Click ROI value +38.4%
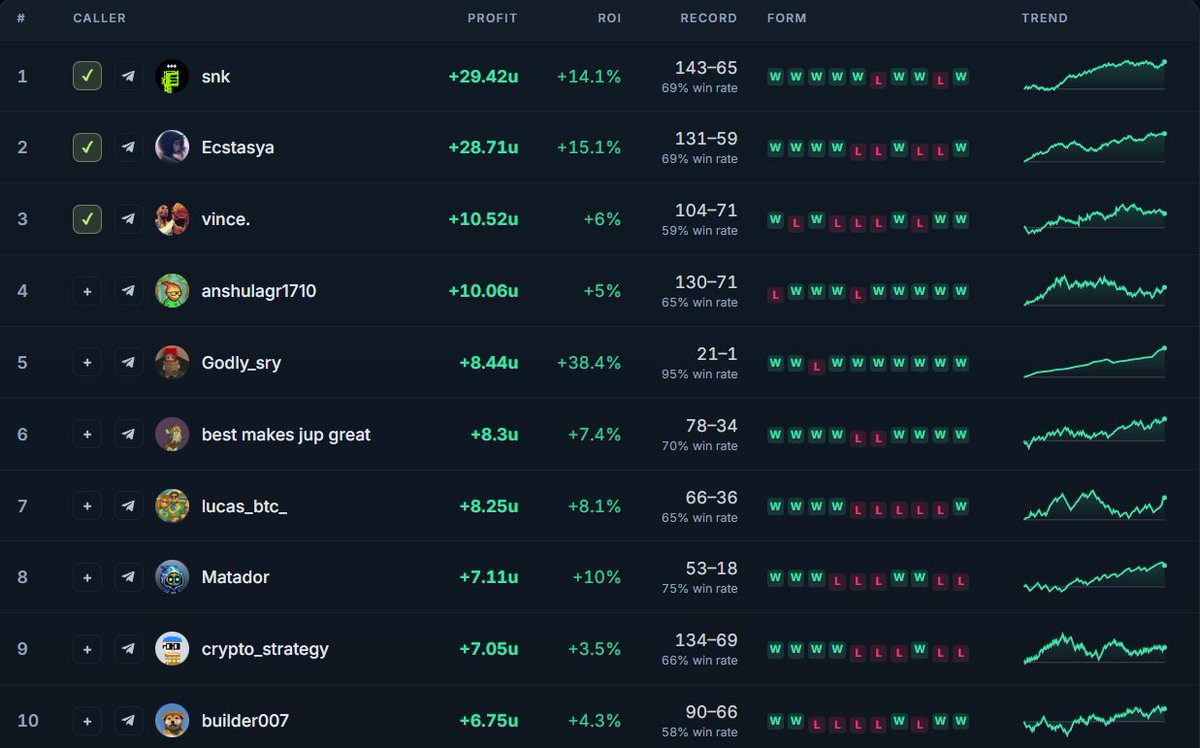Image resolution: width=1200 pixels, height=748 pixels. (589, 363)
